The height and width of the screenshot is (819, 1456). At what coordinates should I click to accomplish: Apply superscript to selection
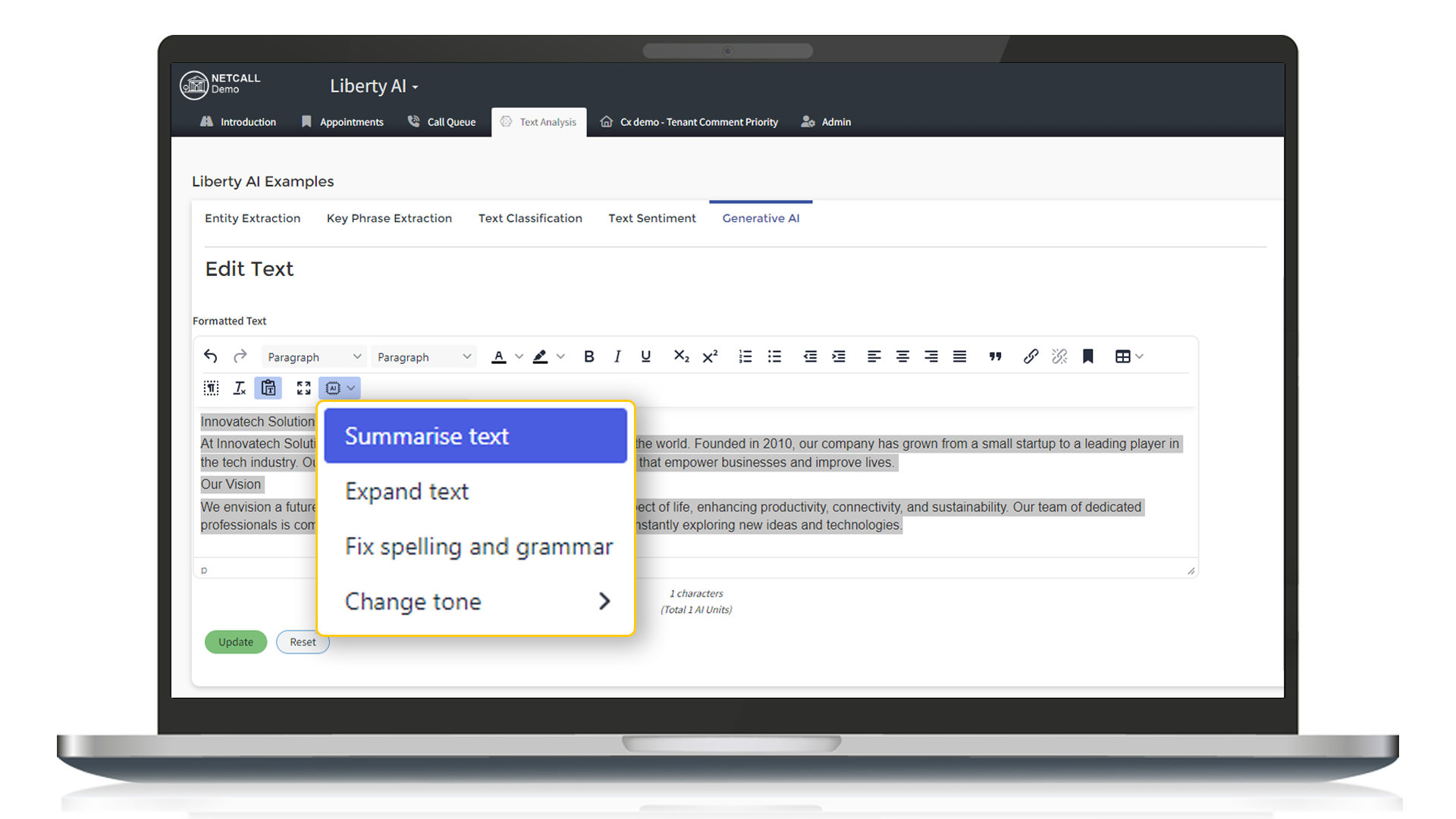pyautogui.click(x=710, y=356)
